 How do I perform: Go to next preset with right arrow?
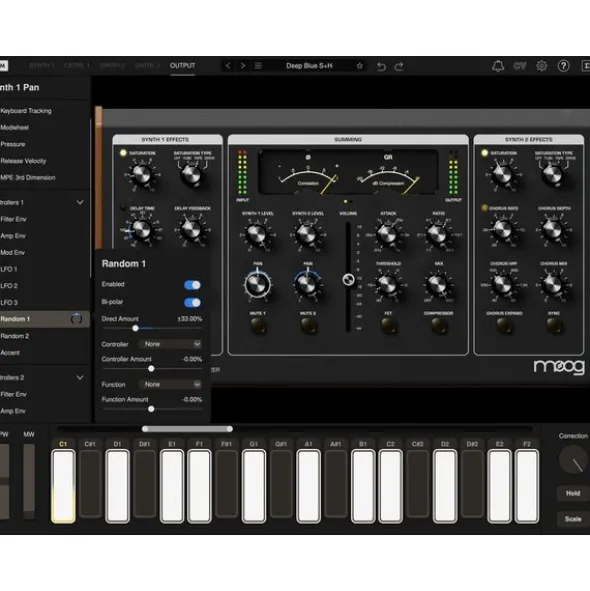[243, 66]
